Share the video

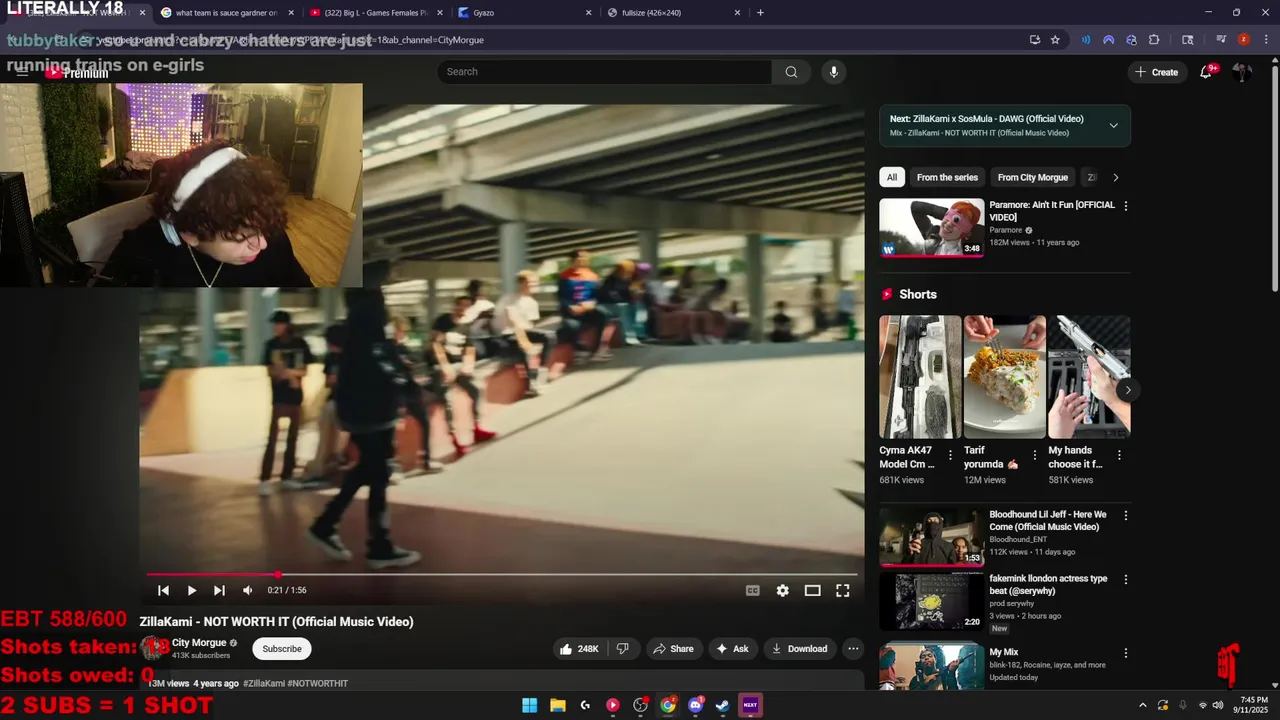click(x=673, y=649)
